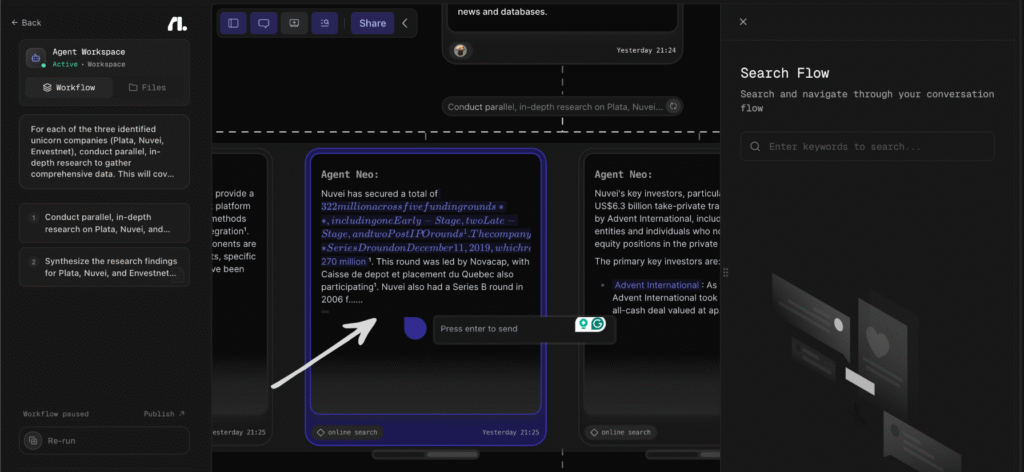Click 'The primary key investors are:' text
The width and height of the screenshot is (1024, 472).
(x=658, y=262)
